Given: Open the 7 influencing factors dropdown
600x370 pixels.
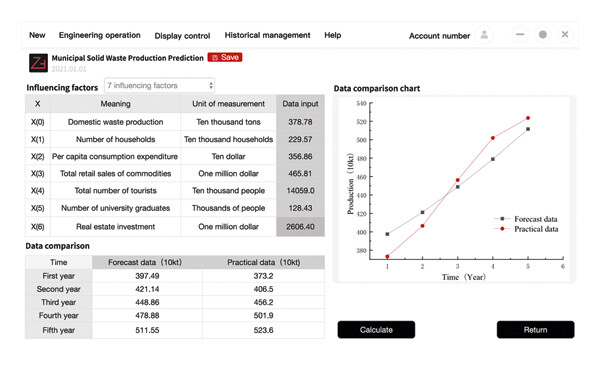Looking at the screenshot, I should coord(159,85).
